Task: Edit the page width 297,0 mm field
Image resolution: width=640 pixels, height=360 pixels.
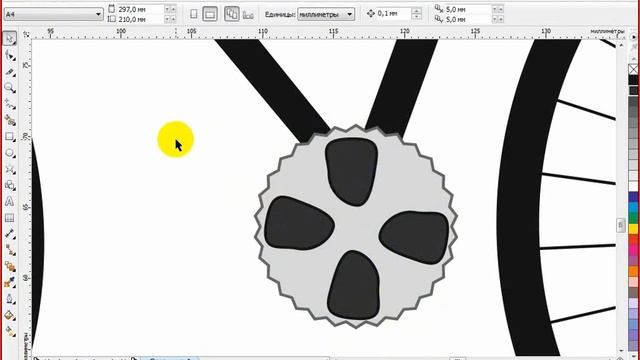Action: coord(141,9)
